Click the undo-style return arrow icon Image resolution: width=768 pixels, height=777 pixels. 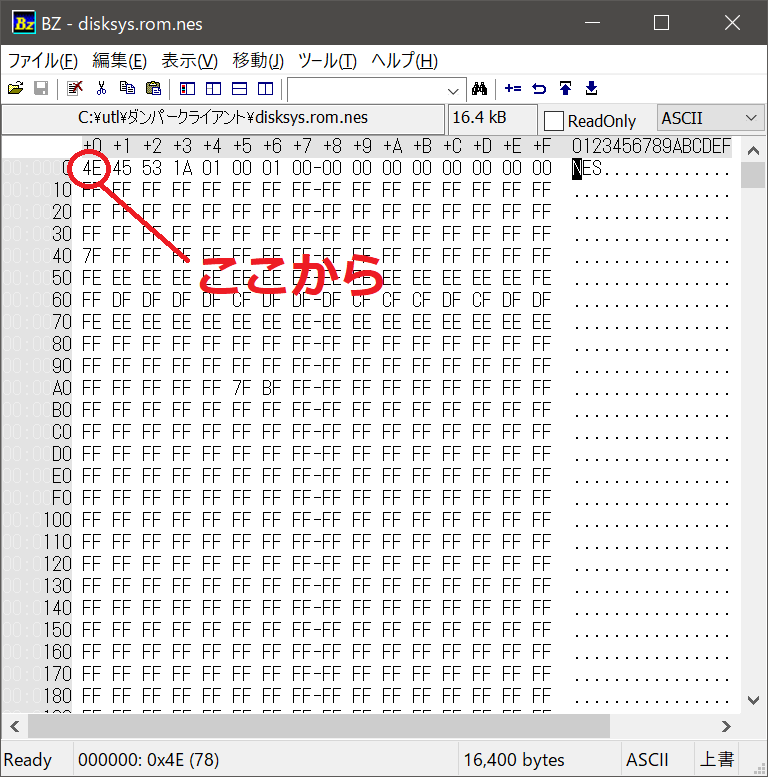[x=539, y=89]
